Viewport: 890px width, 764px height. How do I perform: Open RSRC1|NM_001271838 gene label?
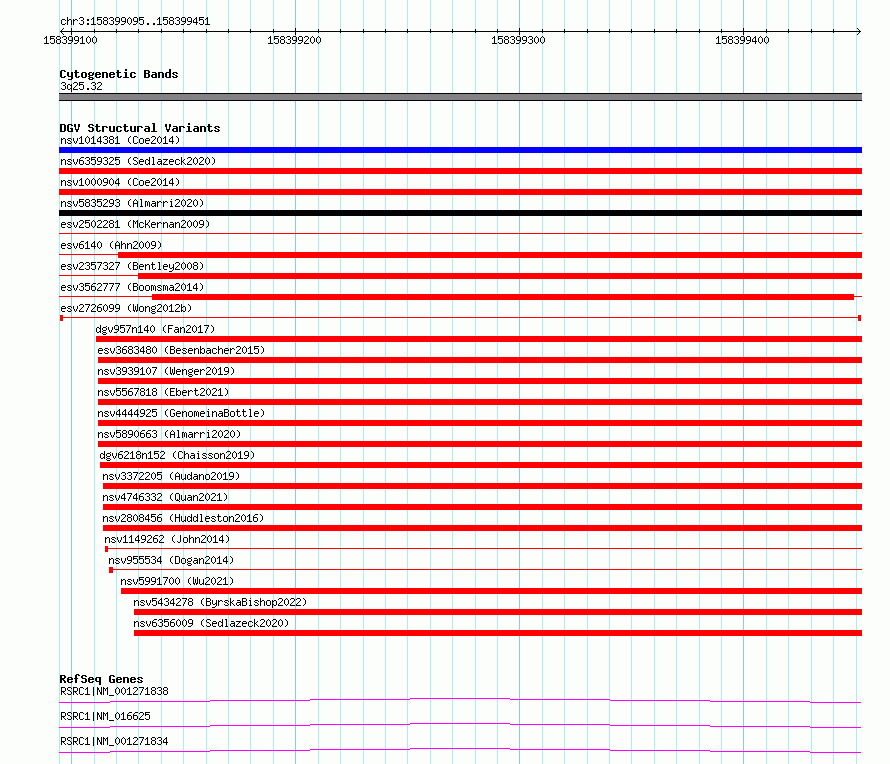(x=114, y=691)
